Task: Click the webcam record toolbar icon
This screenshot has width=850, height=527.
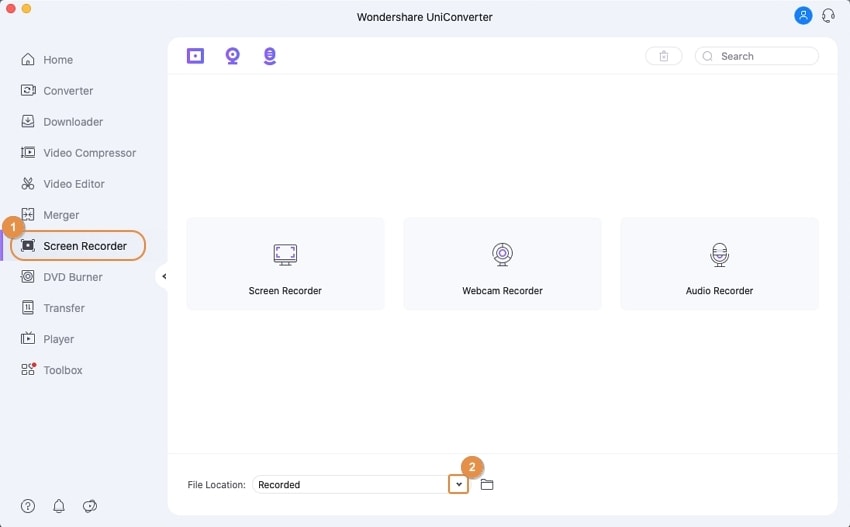Action: pos(233,56)
